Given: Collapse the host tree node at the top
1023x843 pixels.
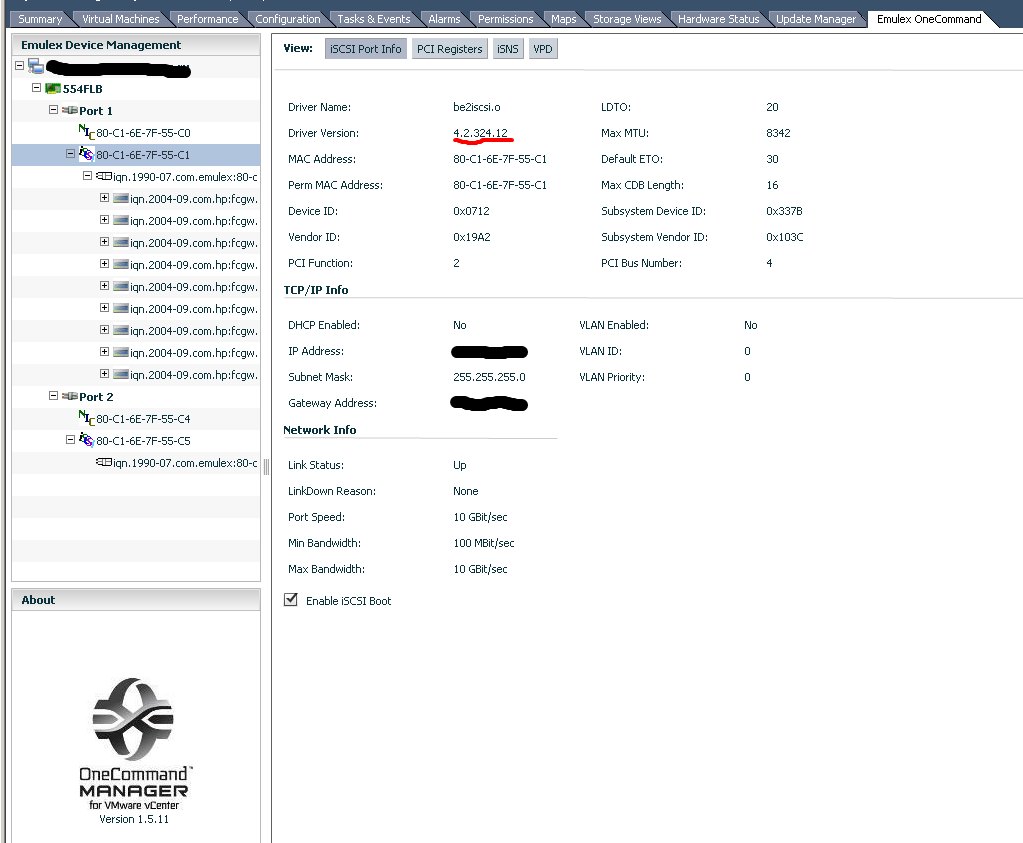Looking at the screenshot, I should [18, 65].
